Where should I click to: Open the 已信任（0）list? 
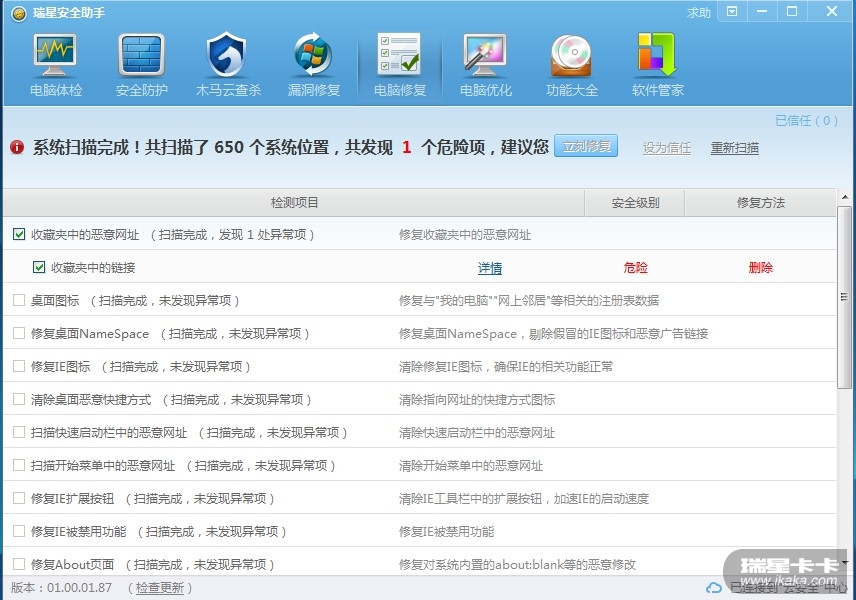click(806, 121)
